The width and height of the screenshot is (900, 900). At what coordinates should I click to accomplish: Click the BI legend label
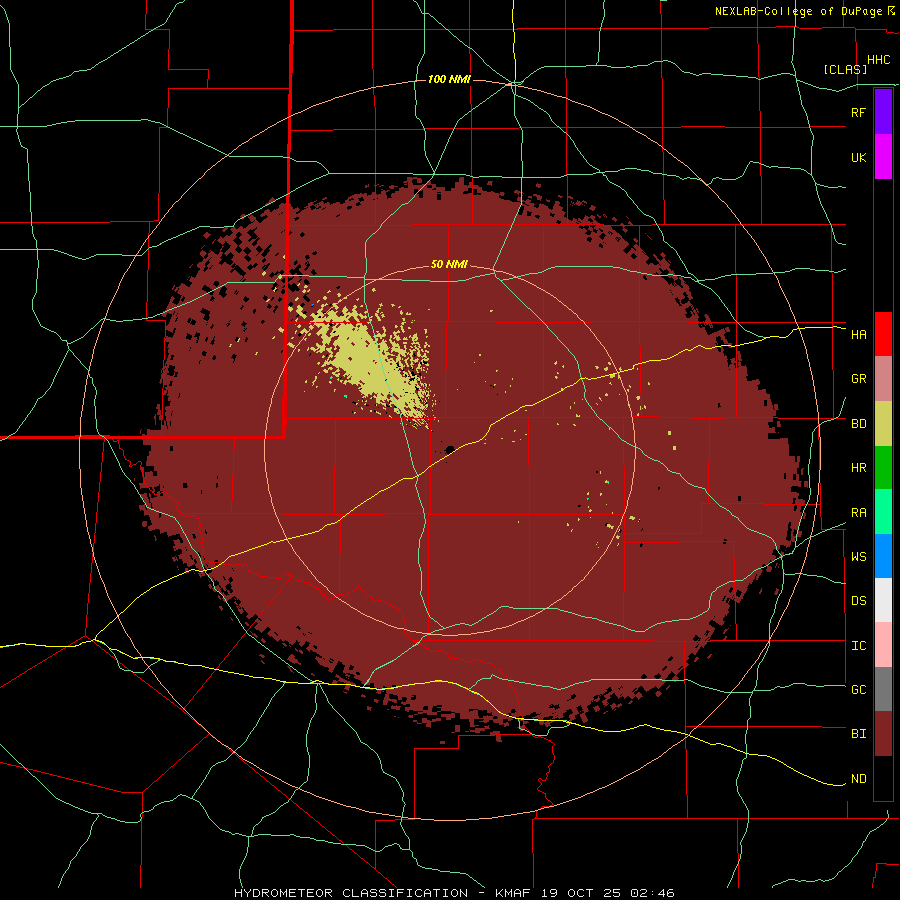tap(858, 734)
